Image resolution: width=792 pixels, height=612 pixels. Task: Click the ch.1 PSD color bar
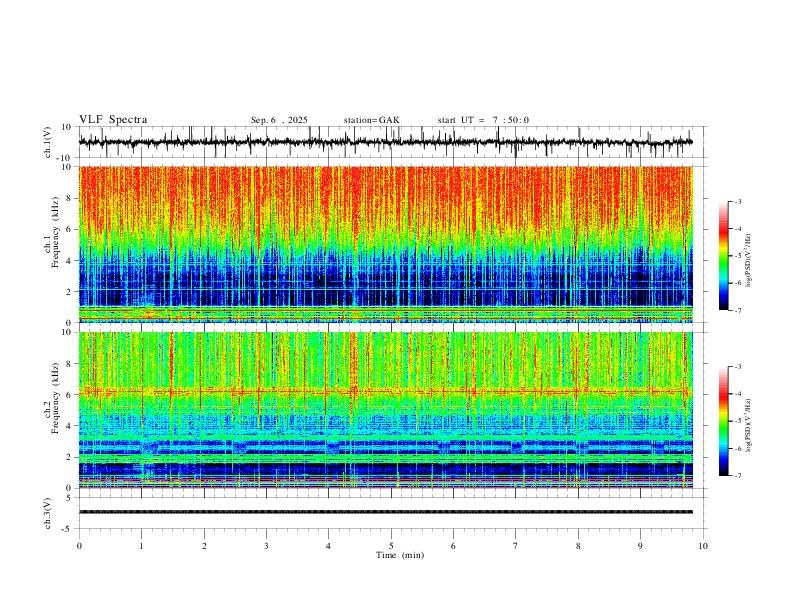click(724, 256)
